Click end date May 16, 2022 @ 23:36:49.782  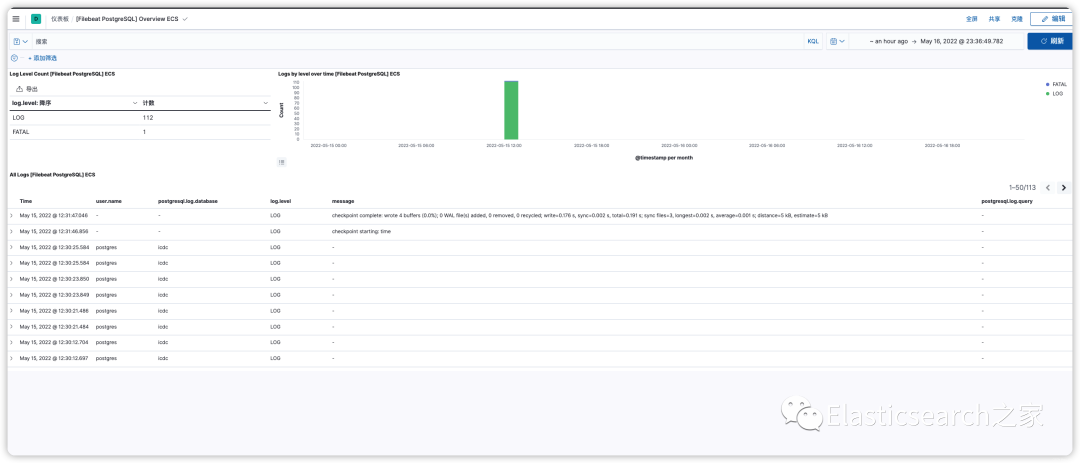coord(962,41)
